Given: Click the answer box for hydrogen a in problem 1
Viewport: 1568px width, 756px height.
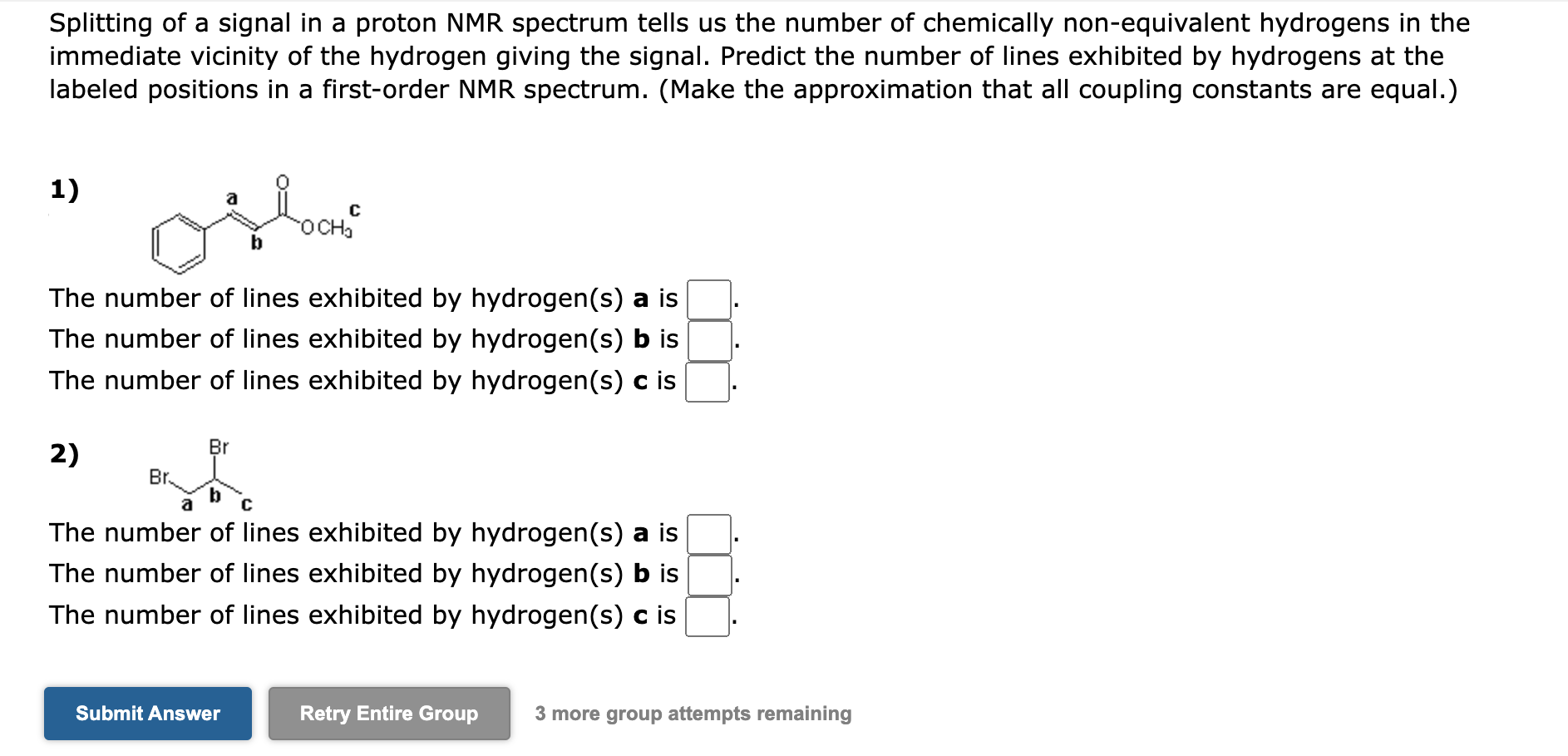Looking at the screenshot, I should pyautogui.click(x=708, y=298).
